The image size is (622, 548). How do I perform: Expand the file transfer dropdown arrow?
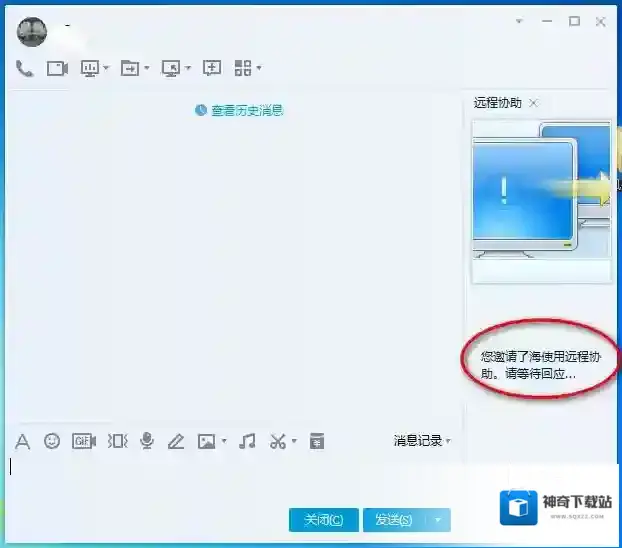click(147, 68)
